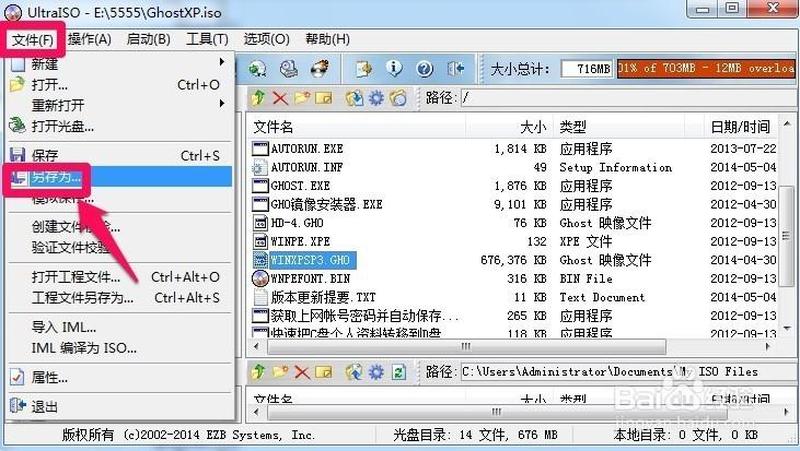Click the disc convert icon in main toolbar
This screenshot has height=451, width=800.
(258, 68)
